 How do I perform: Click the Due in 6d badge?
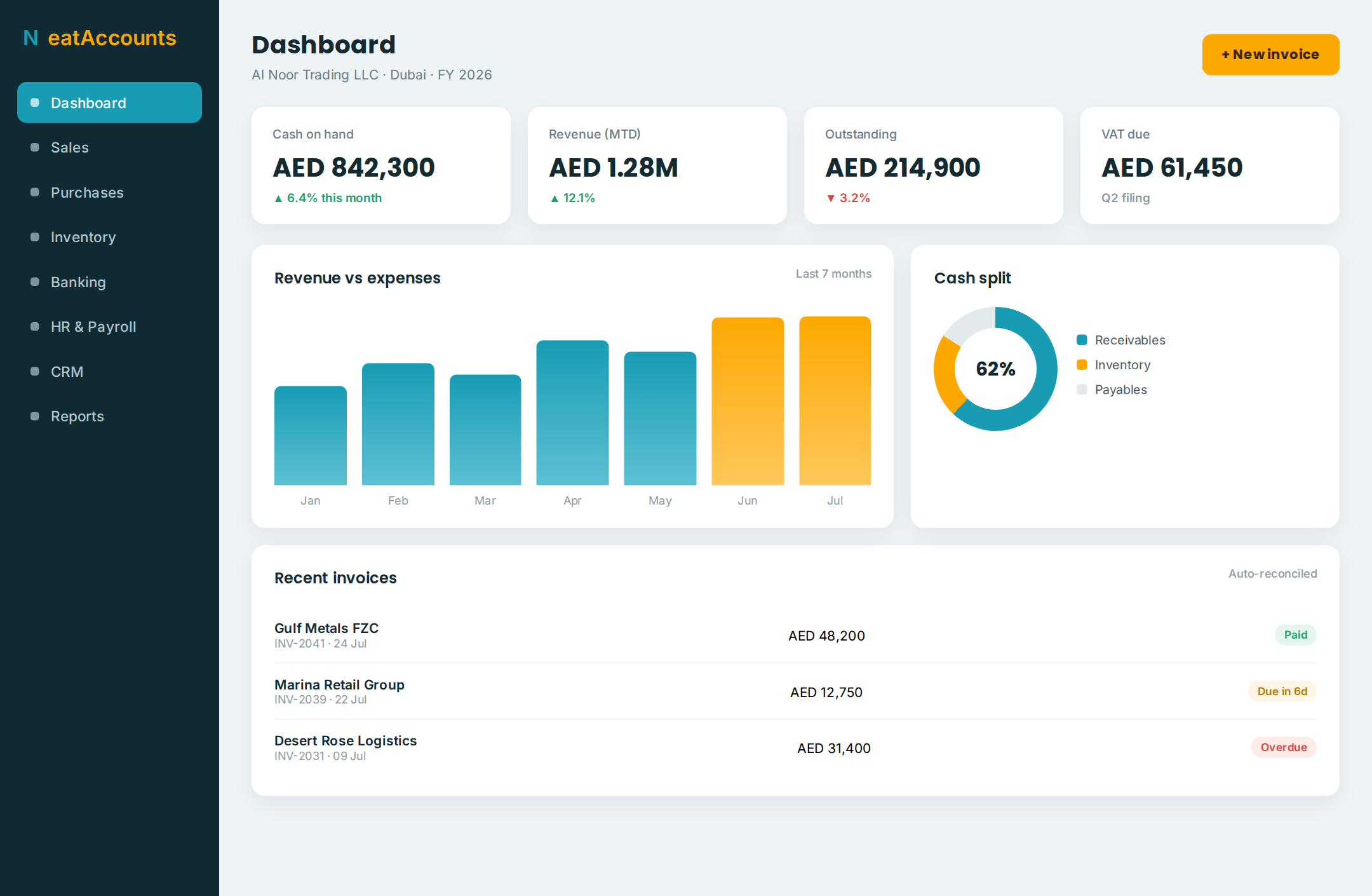click(1282, 691)
